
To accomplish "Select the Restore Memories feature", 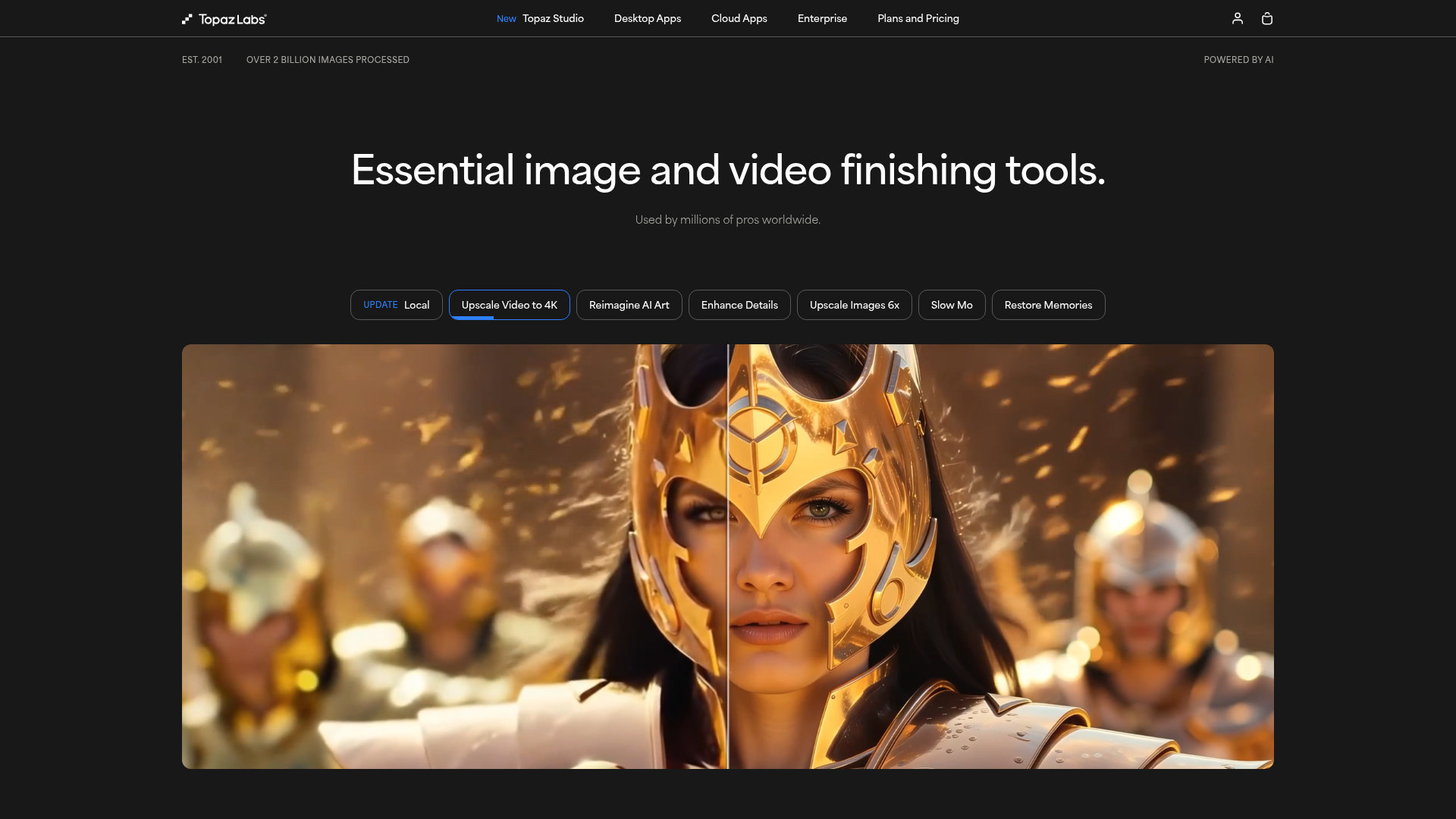I will click(1048, 305).
